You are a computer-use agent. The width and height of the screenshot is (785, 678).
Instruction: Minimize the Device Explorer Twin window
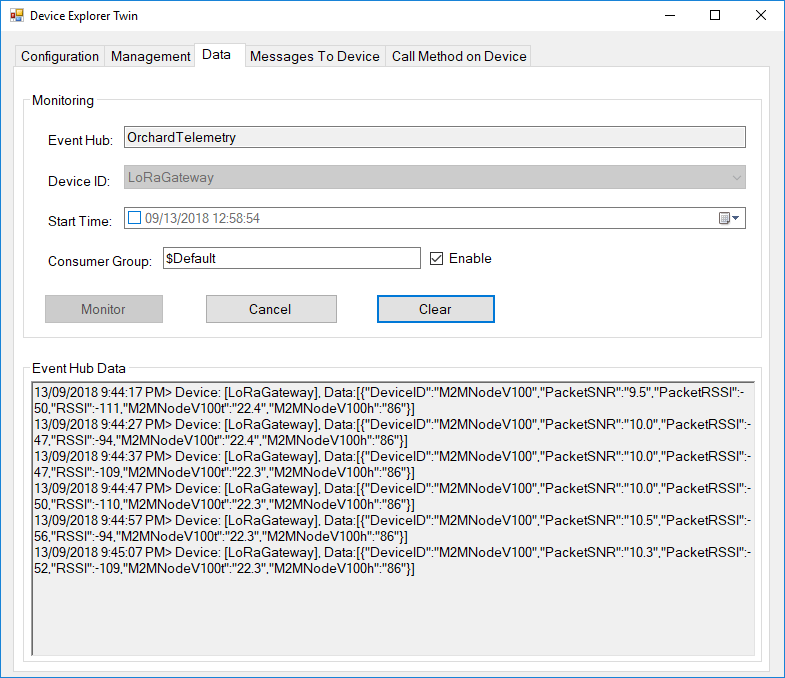click(x=668, y=16)
